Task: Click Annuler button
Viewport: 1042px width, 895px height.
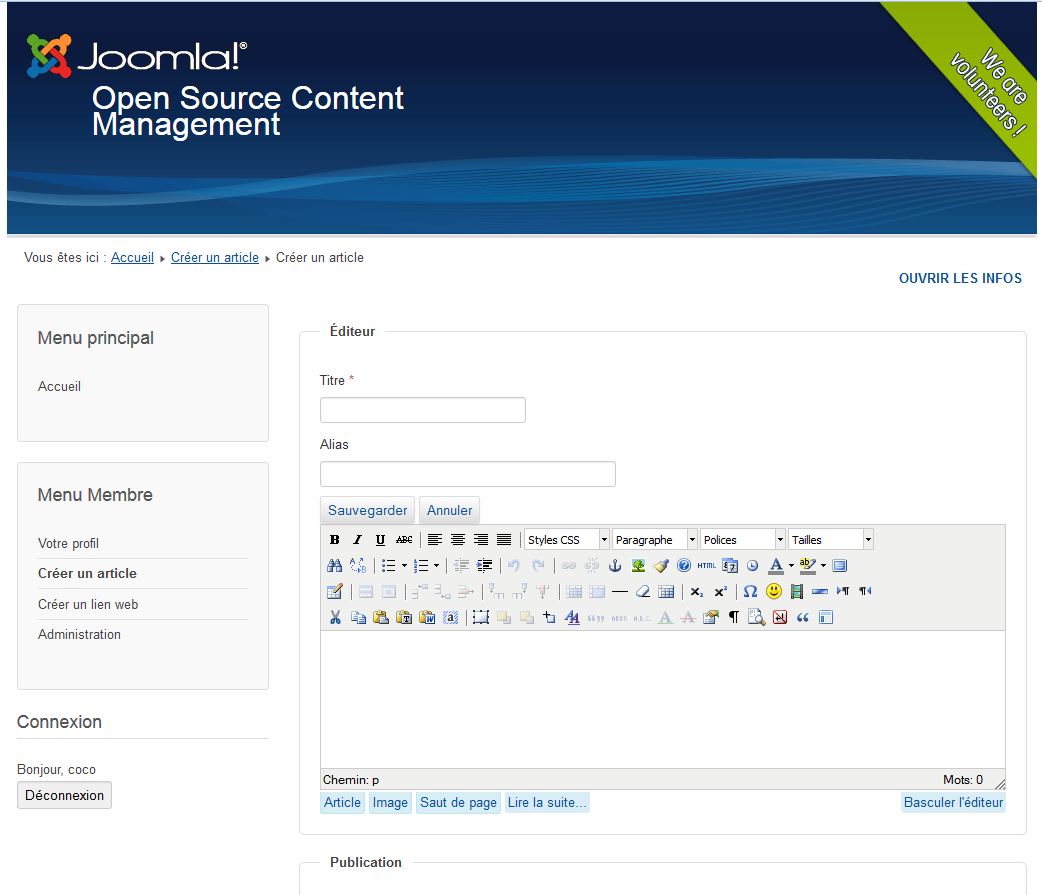Action: [449, 510]
